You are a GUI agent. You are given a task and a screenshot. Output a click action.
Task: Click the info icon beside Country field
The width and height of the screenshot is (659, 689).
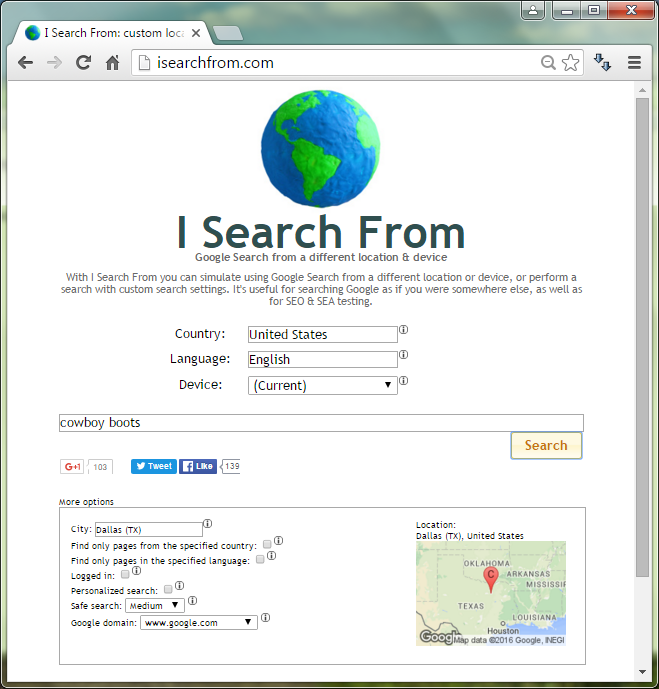coord(403,330)
